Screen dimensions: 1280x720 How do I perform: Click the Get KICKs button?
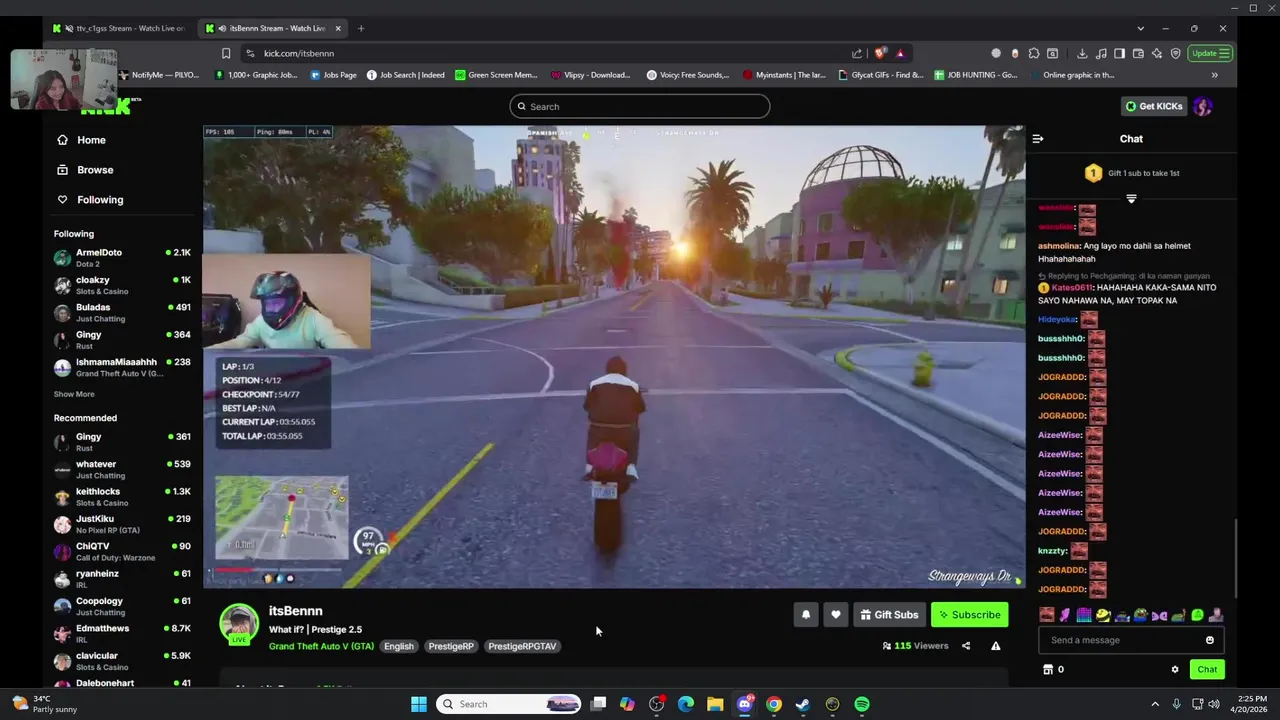pos(1154,106)
